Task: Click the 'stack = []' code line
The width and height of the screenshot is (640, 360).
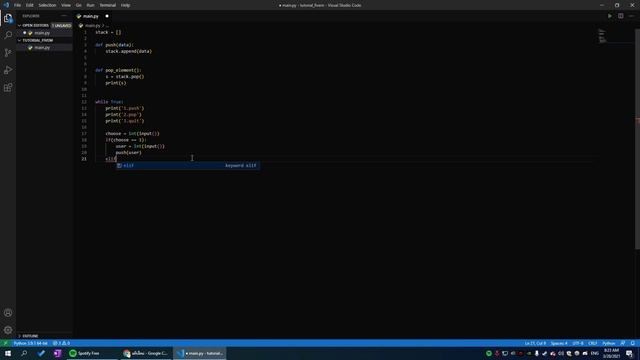Action: tap(108, 32)
